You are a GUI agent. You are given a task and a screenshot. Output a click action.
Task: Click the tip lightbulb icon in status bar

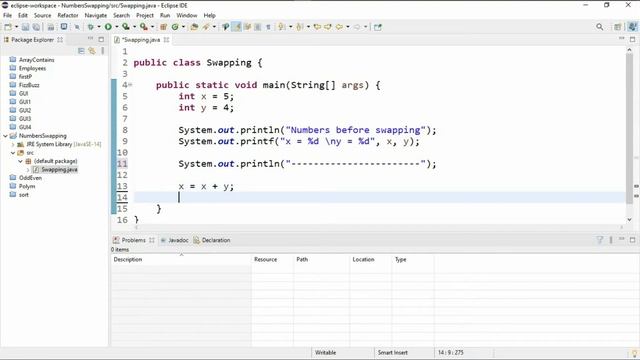635,353
